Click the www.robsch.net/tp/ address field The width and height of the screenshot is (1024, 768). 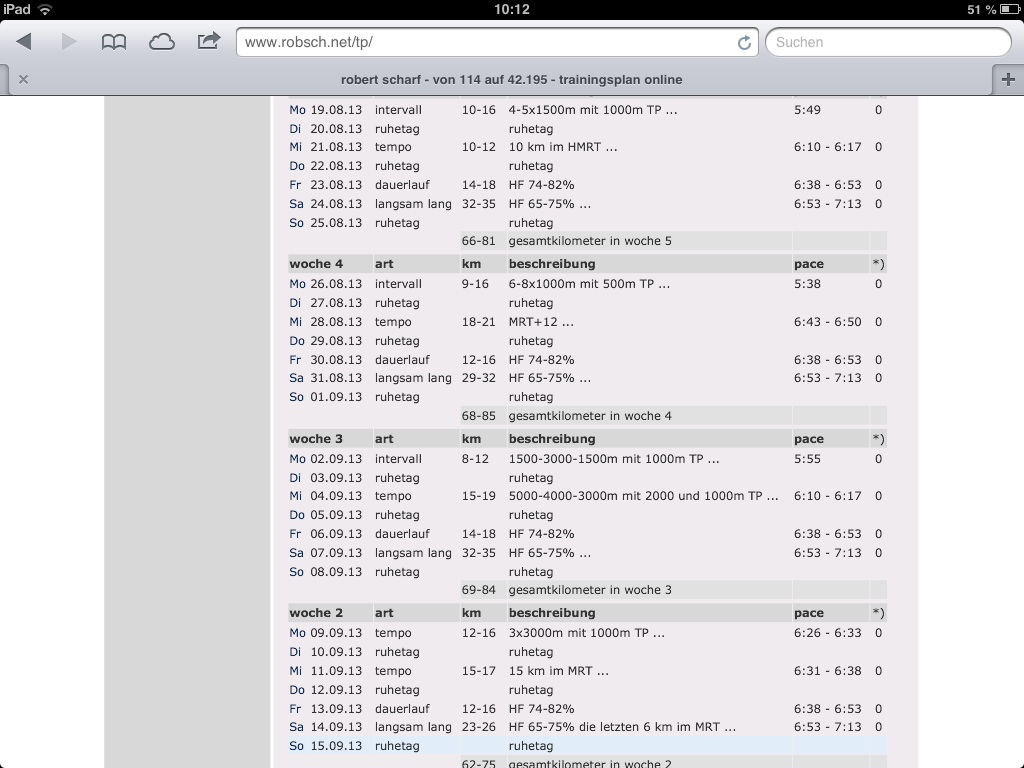[x=485, y=43]
